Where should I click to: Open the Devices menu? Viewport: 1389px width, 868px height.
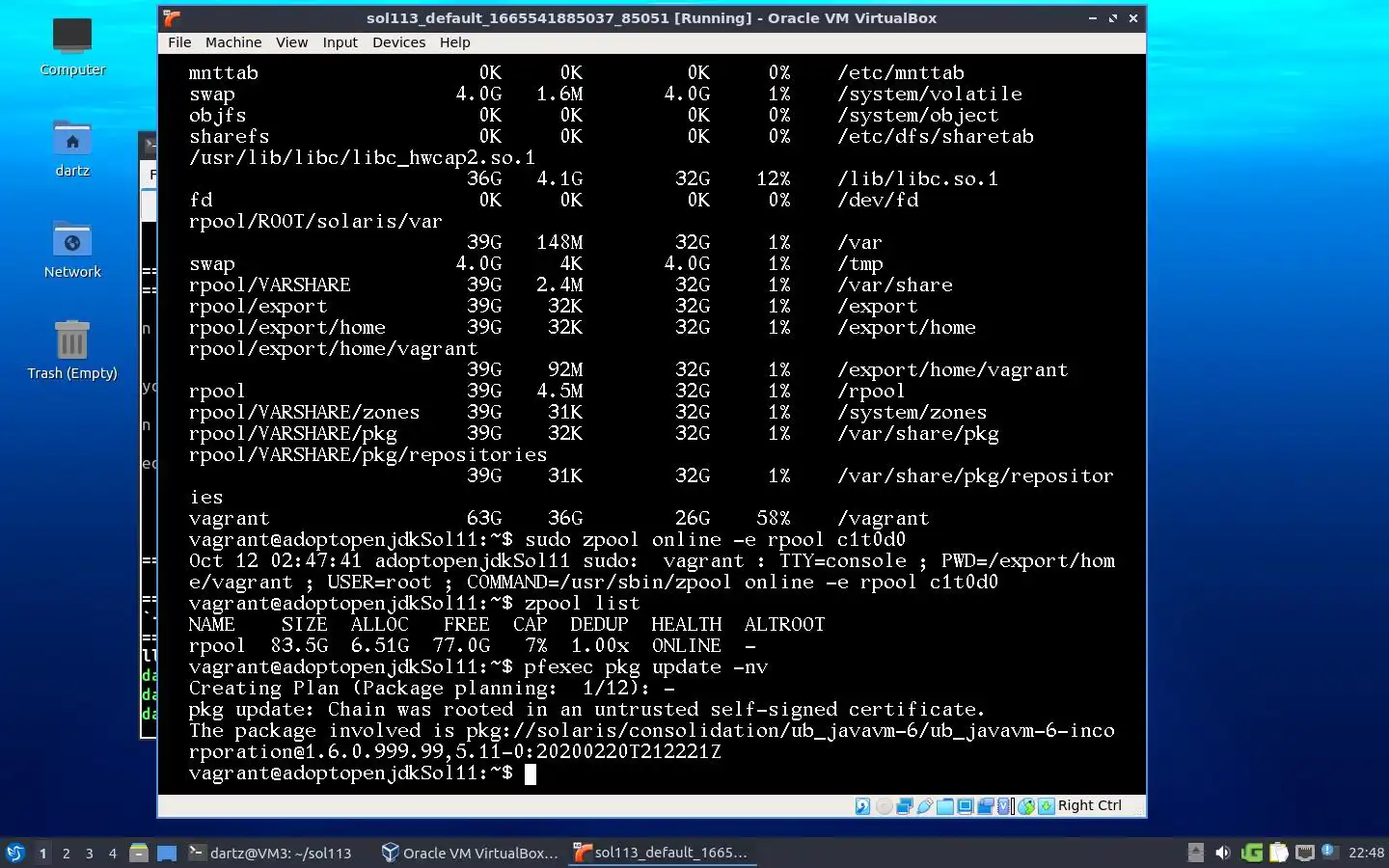coord(398,42)
